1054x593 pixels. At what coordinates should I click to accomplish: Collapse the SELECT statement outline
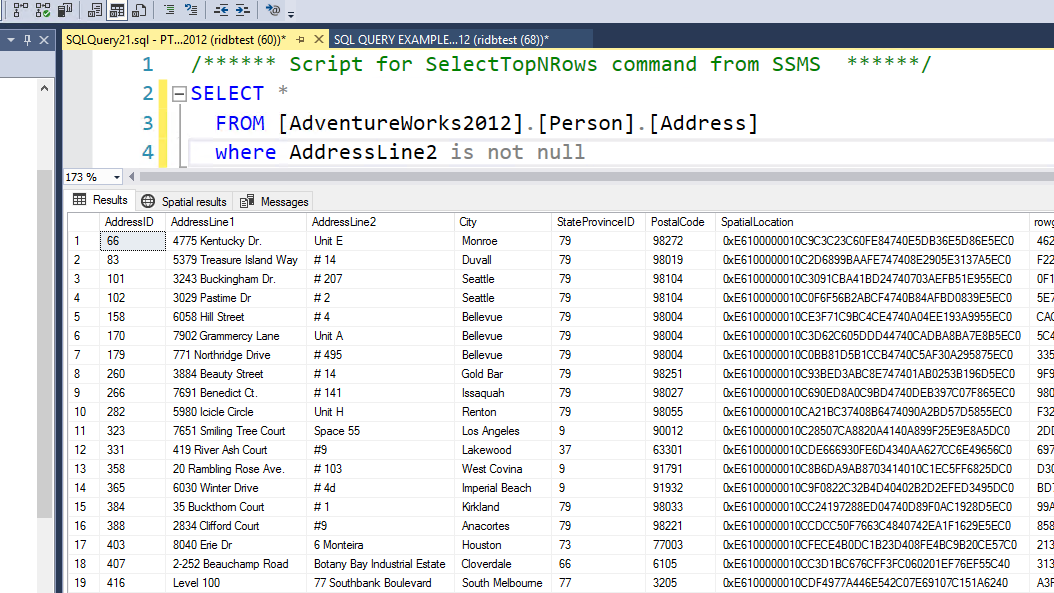[x=179, y=93]
